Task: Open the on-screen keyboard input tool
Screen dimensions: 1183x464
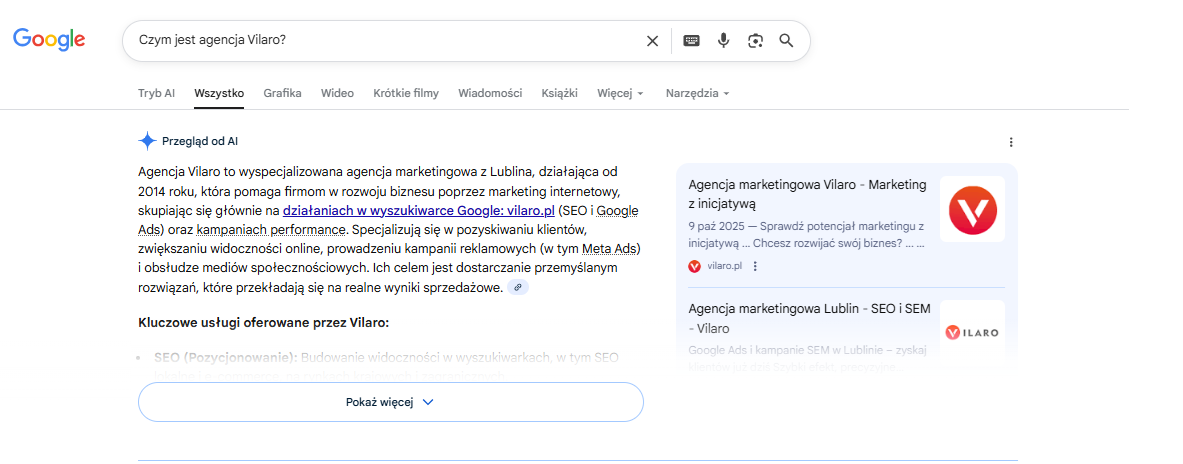Action: pos(692,41)
